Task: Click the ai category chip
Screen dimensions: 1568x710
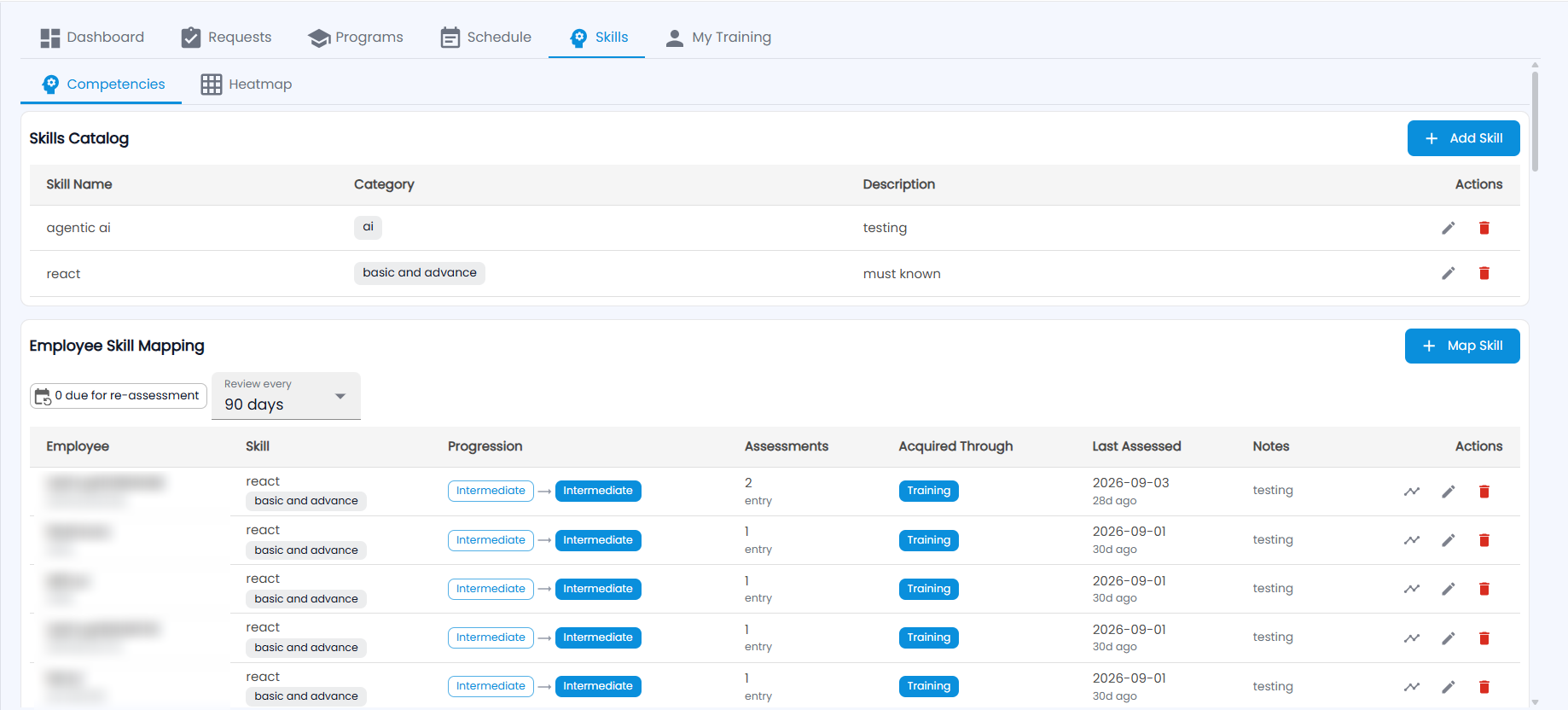Action: coord(368,227)
